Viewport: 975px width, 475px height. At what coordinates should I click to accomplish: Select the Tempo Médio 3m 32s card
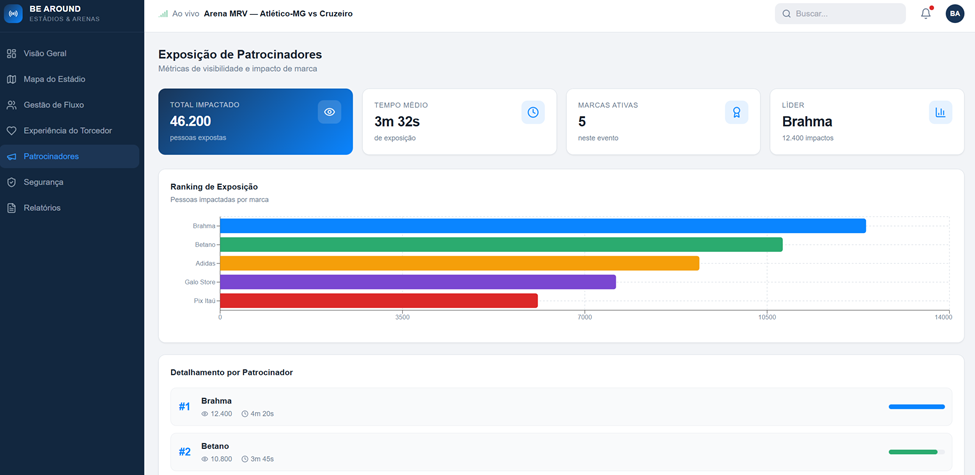tap(459, 121)
